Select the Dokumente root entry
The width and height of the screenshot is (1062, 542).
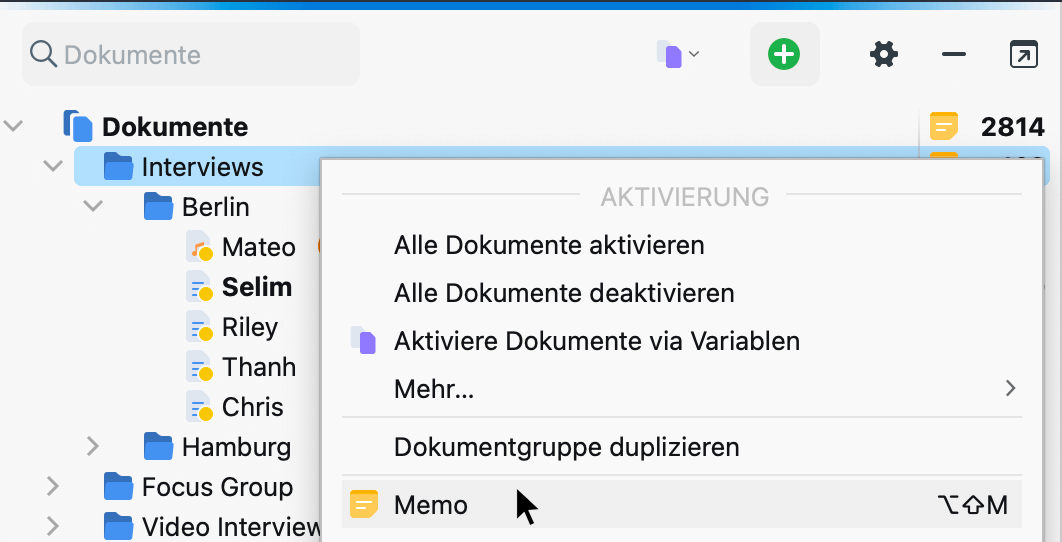(x=175, y=127)
